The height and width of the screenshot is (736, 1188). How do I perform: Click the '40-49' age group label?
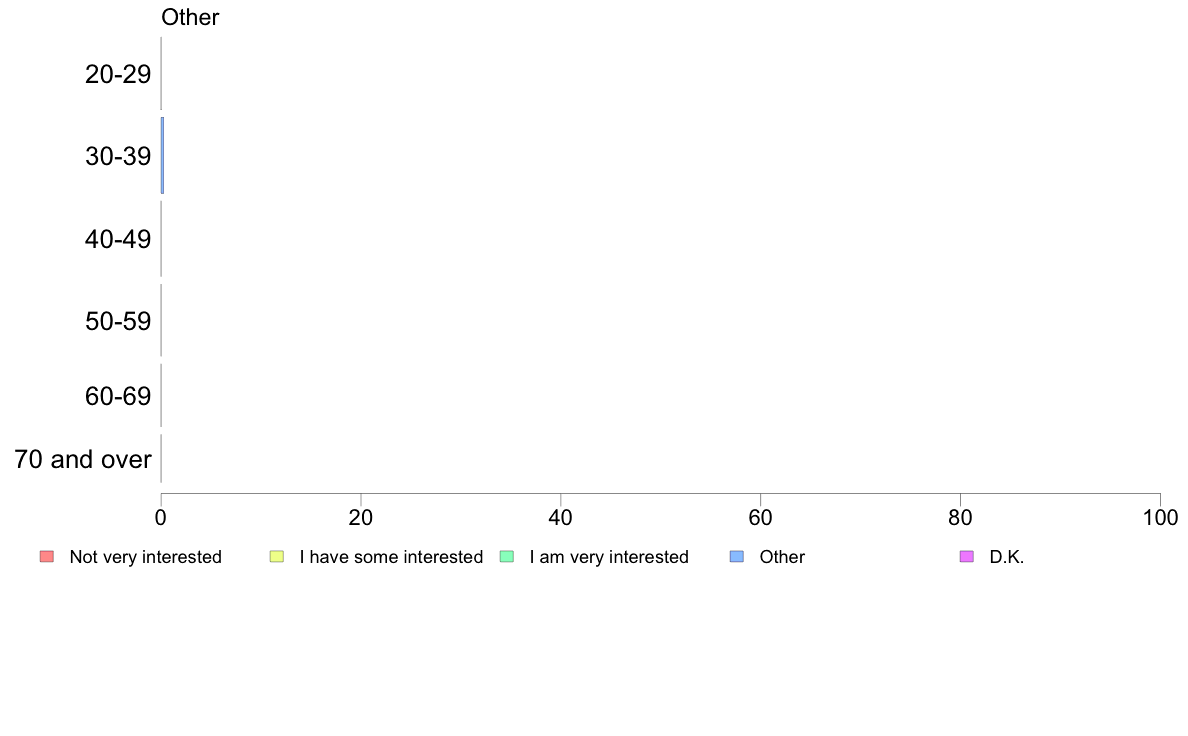(x=118, y=240)
